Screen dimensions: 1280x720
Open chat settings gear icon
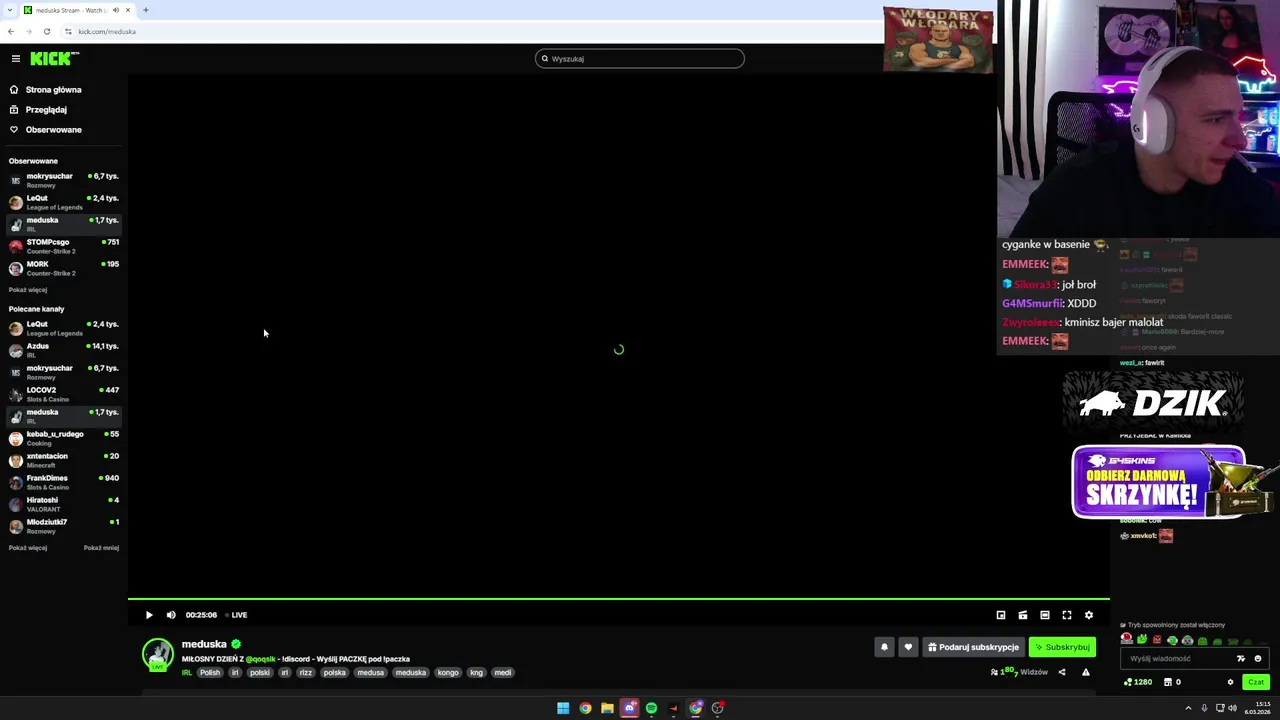point(1230,682)
